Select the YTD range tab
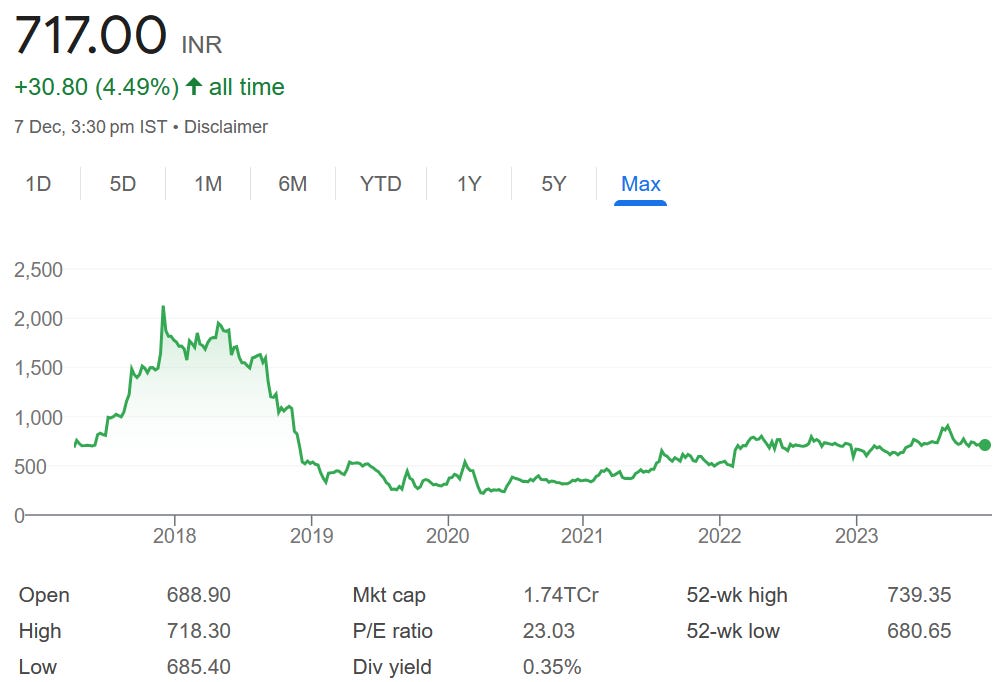The width and height of the screenshot is (1000, 682). click(x=381, y=184)
